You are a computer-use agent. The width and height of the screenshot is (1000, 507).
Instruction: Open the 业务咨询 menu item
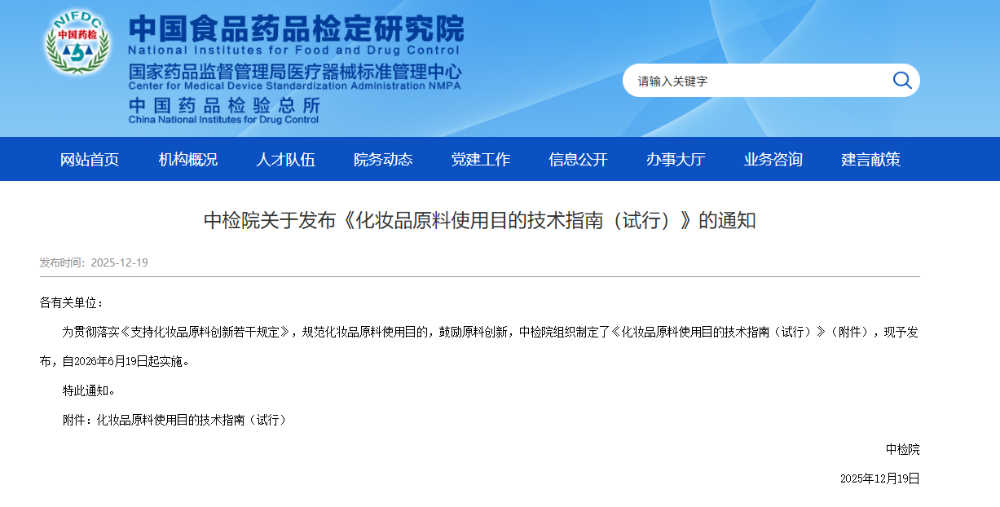773,159
